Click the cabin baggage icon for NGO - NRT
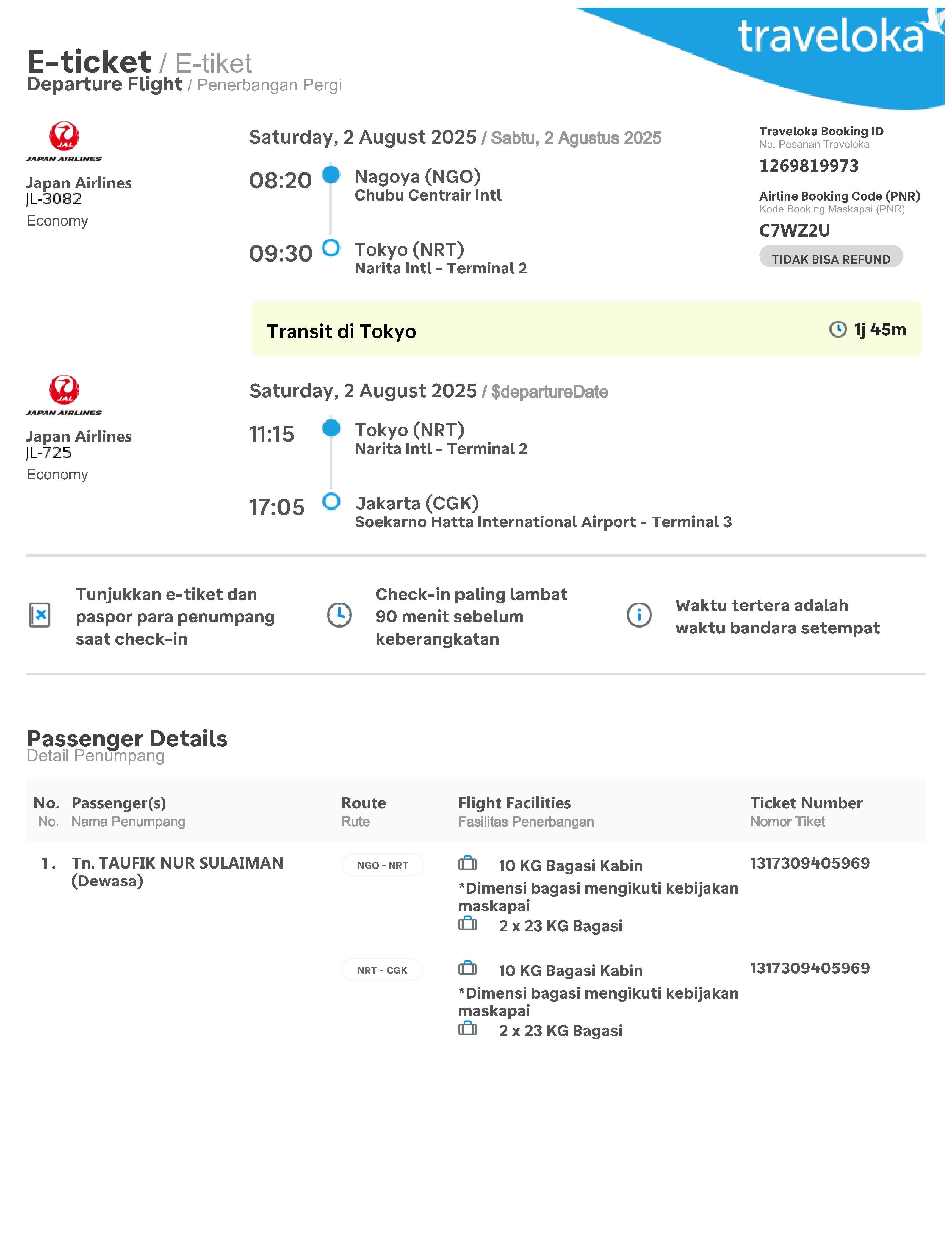952x1247 pixels. coord(467,863)
